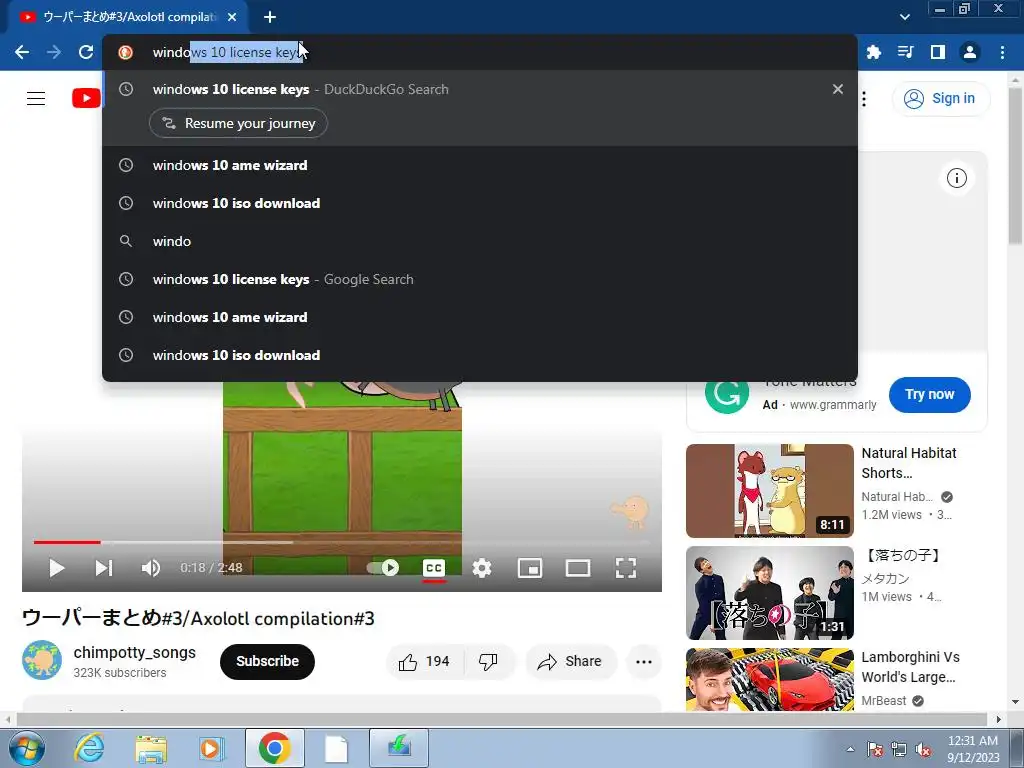Open the 落ちの子 video thumbnail
1024x768 pixels.
tap(770, 593)
